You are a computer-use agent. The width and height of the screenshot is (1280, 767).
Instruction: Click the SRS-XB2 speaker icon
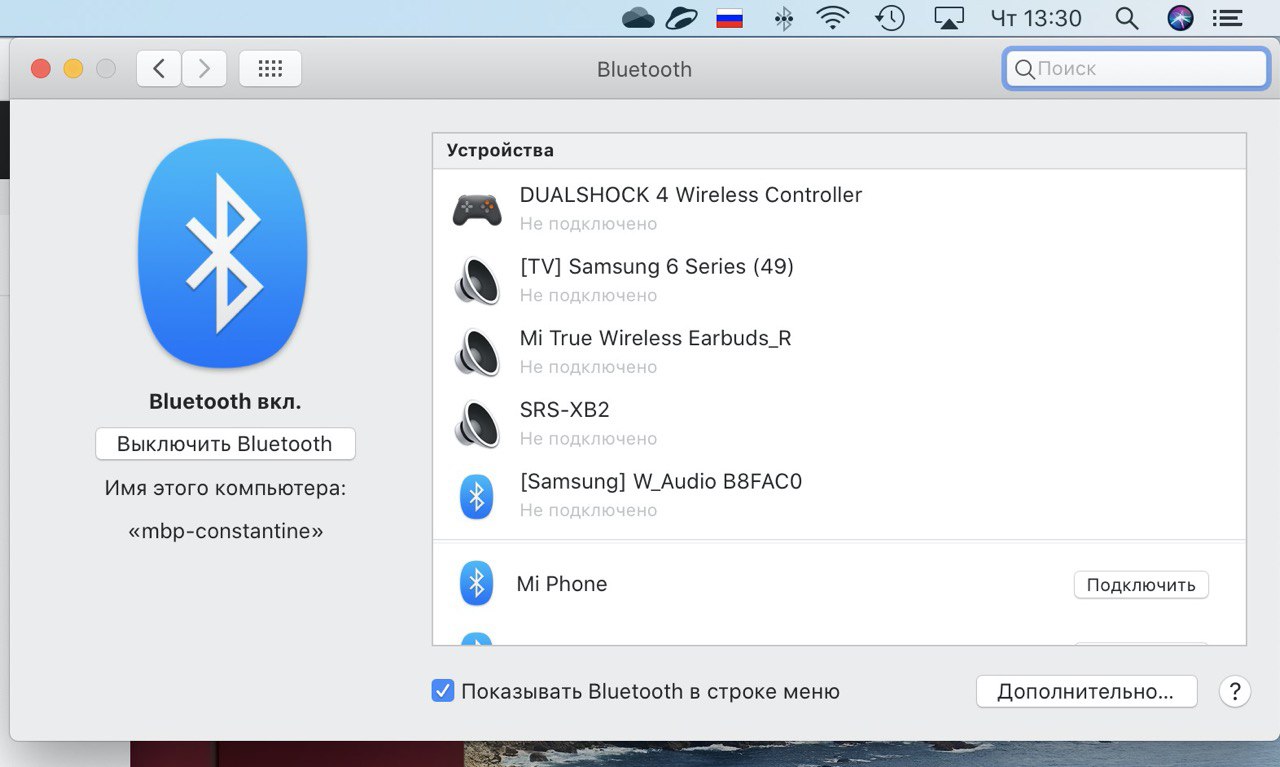coord(477,424)
